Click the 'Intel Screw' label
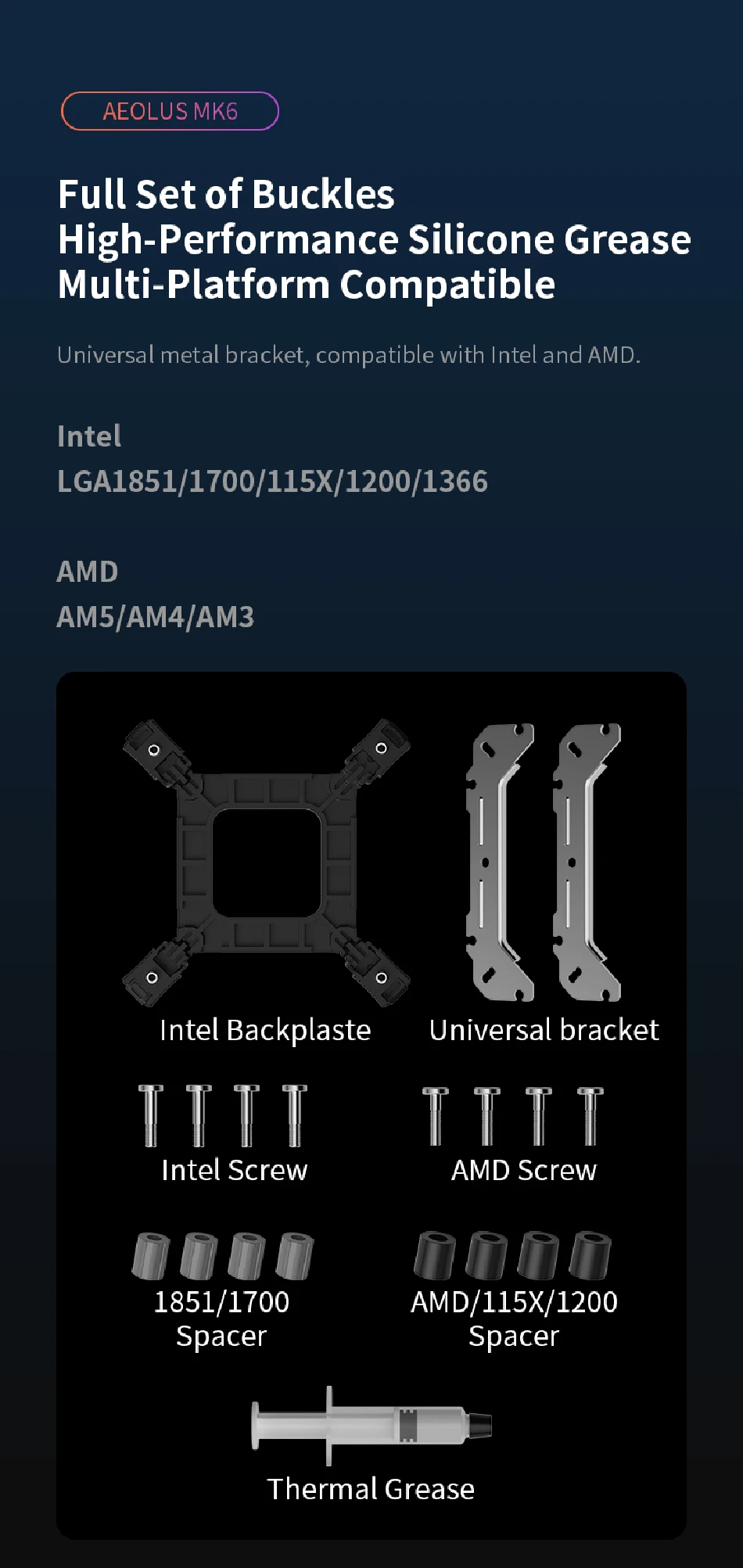This screenshot has width=743, height=1568. [235, 1171]
